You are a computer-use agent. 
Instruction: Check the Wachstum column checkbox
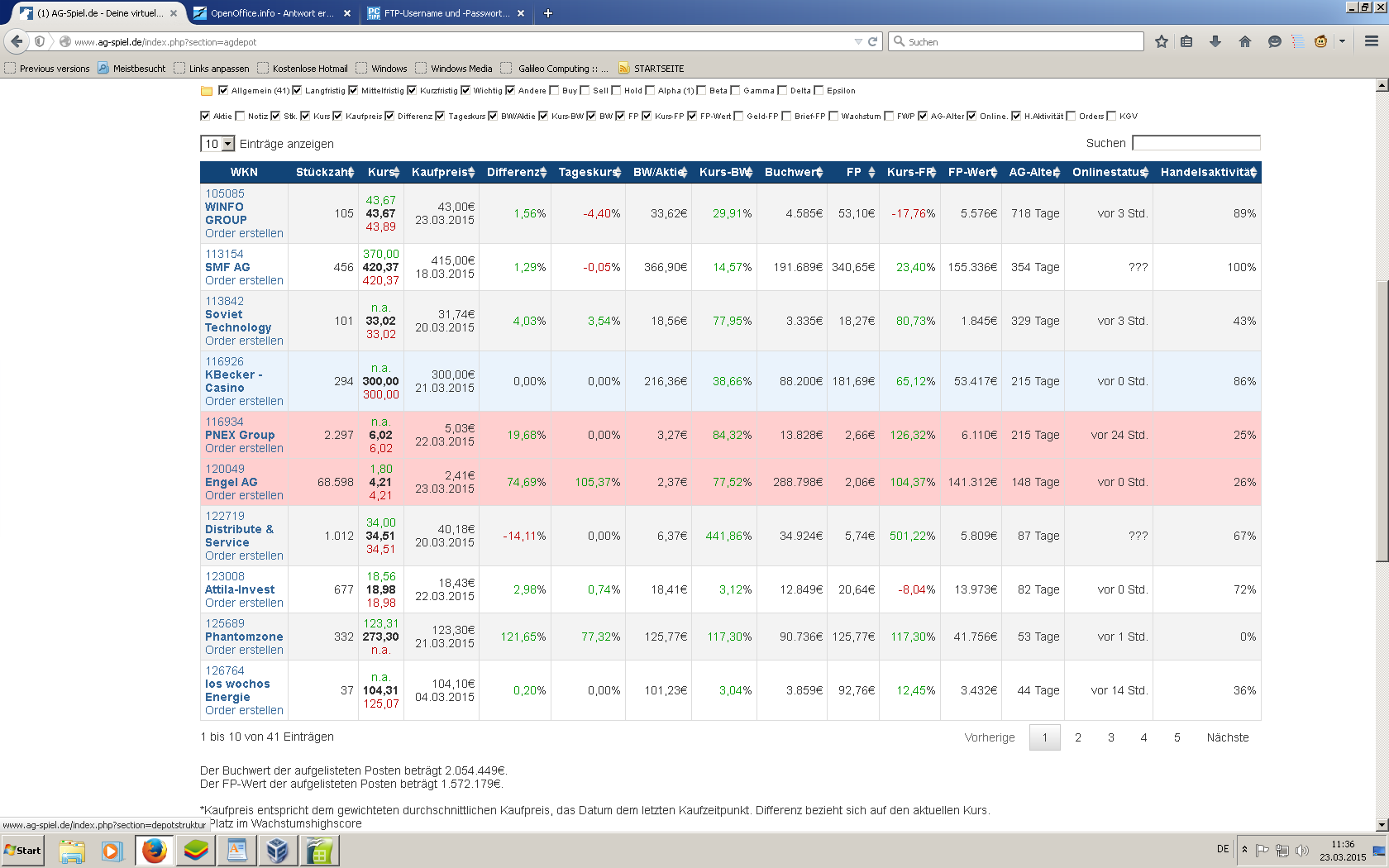(x=833, y=116)
